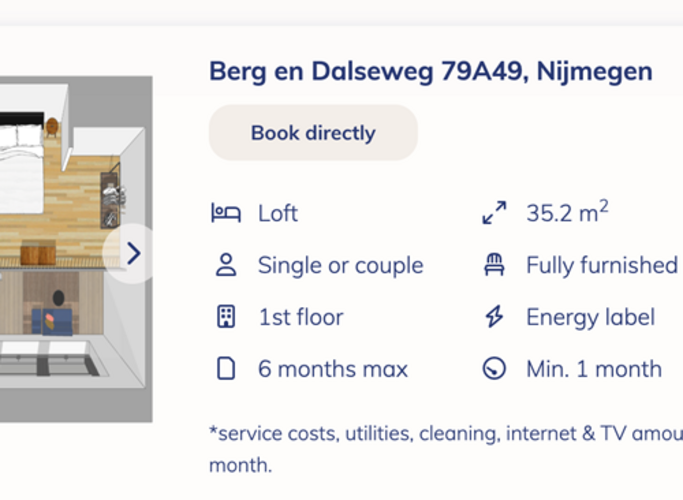
Task: Click the document icon beside 6 months max
Action: click(226, 369)
